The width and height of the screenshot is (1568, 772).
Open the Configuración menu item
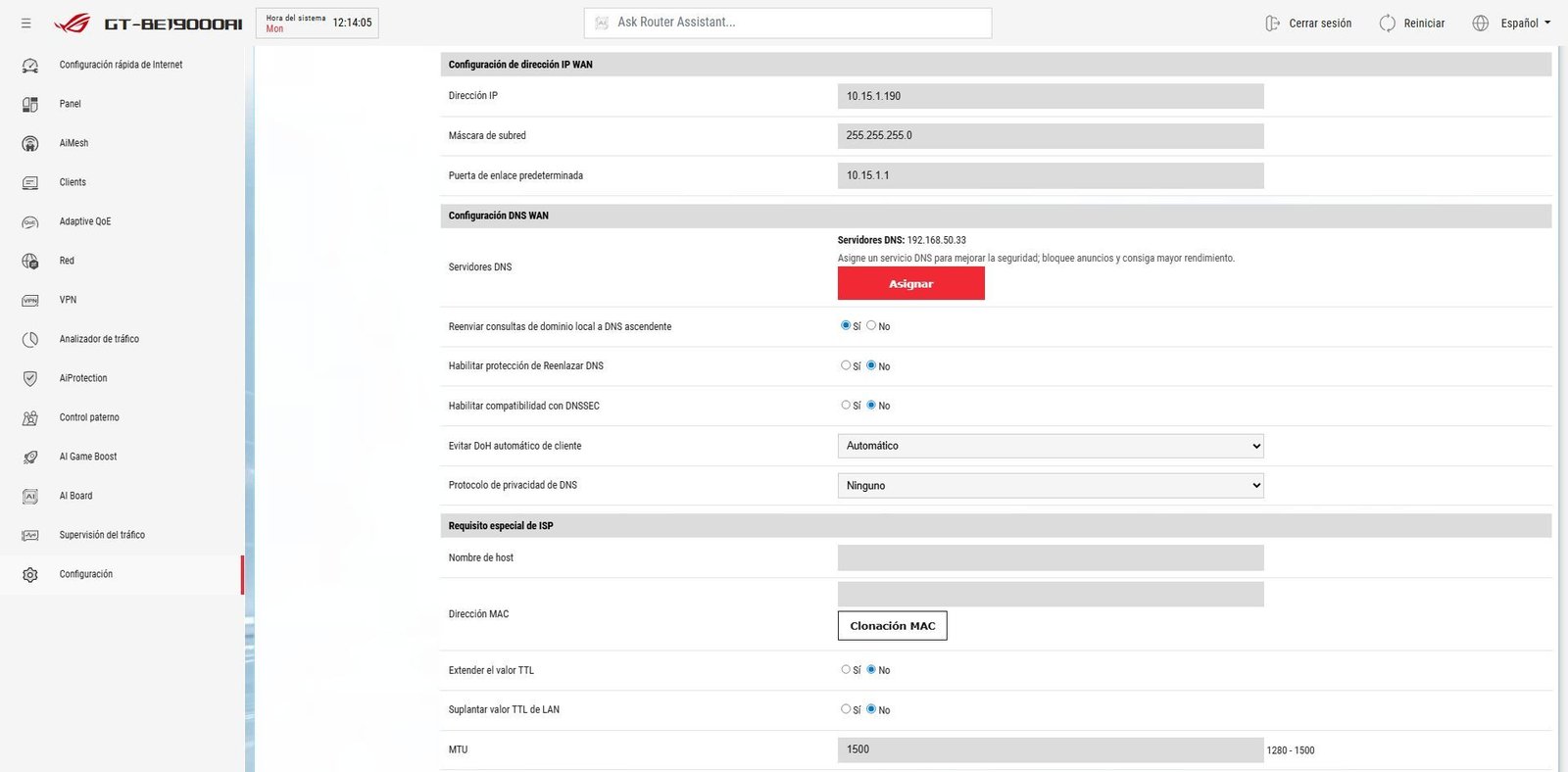click(x=122, y=574)
